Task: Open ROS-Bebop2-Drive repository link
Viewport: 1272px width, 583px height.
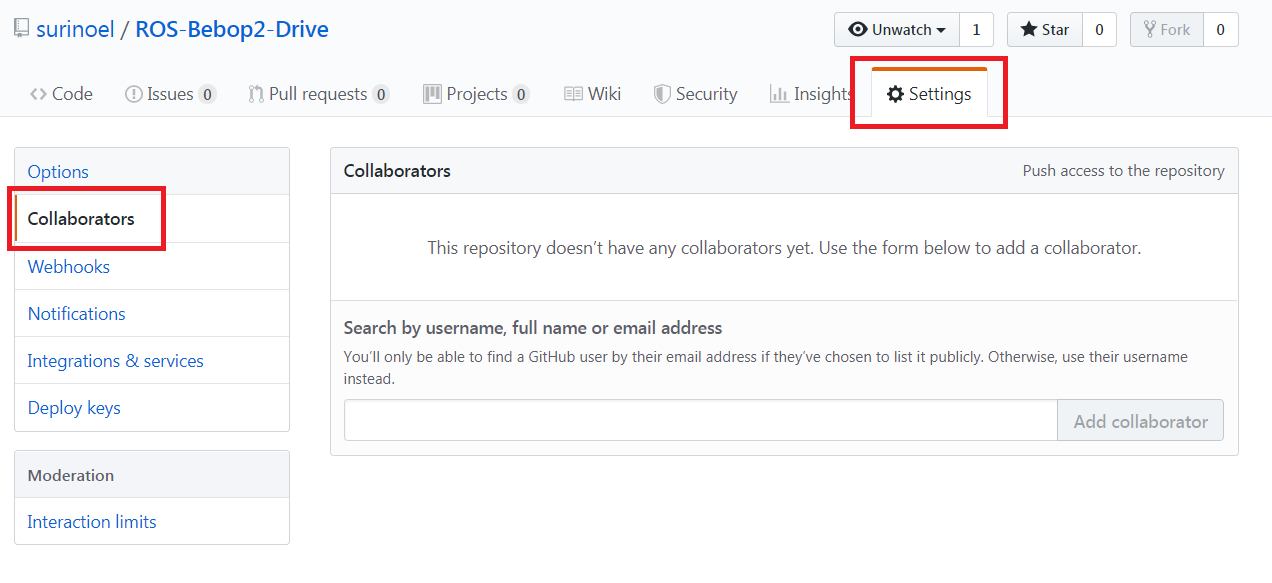Action: point(232,29)
